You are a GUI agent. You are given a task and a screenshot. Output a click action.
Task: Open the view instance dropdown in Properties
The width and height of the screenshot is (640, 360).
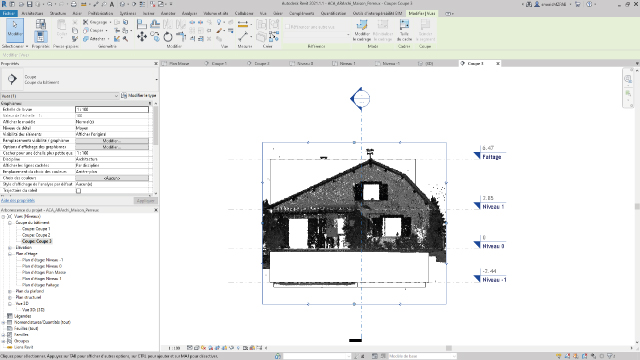coord(60,96)
